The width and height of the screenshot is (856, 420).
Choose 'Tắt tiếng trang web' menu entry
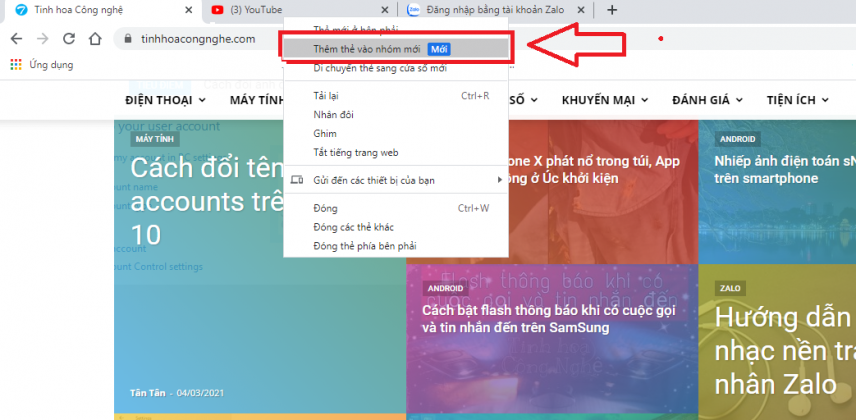click(356, 152)
